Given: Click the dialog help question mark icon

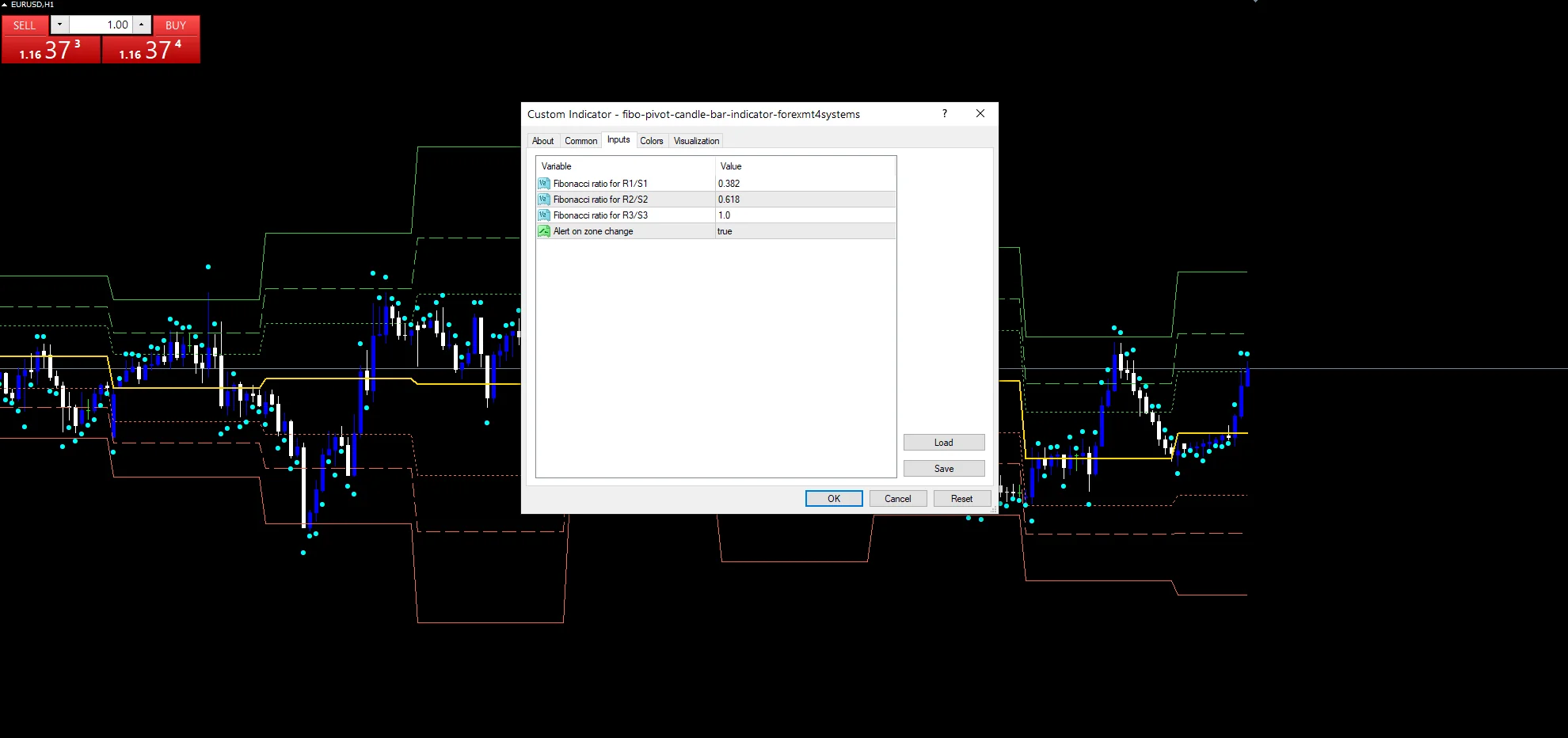Looking at the screenshot, I should [944, 114].
